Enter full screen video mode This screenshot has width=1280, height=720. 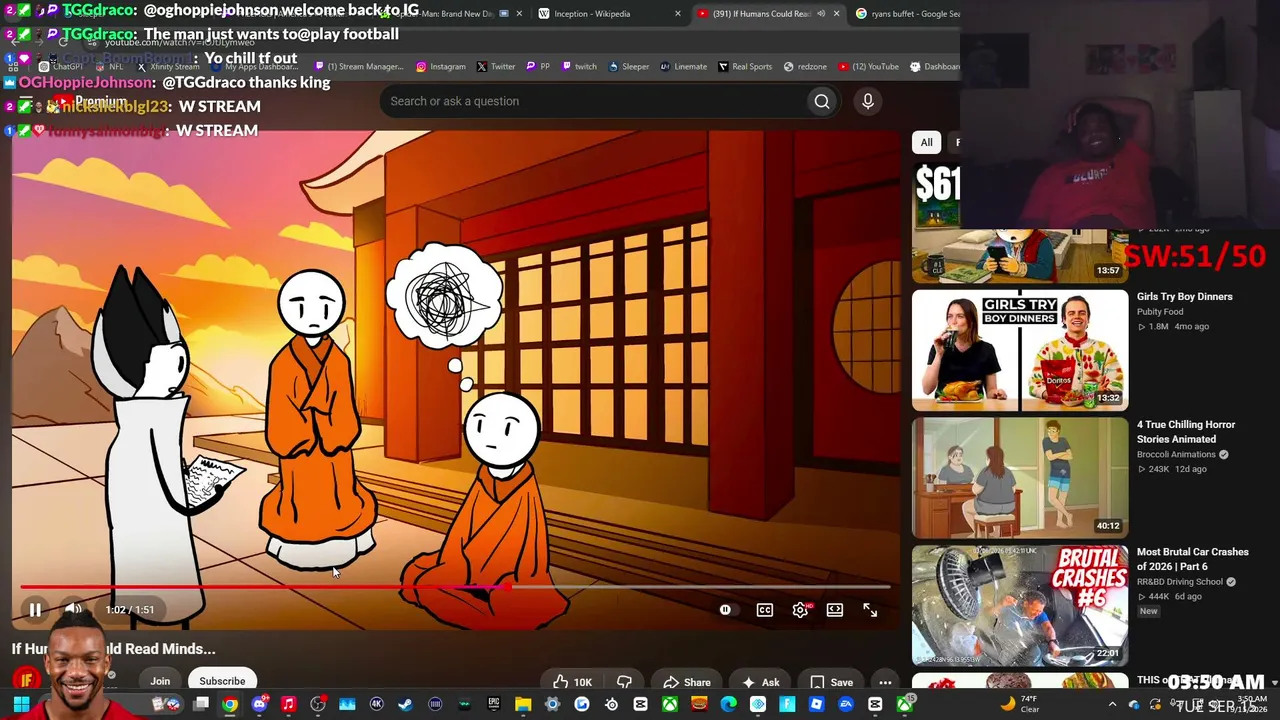click(x=870, y=610)
